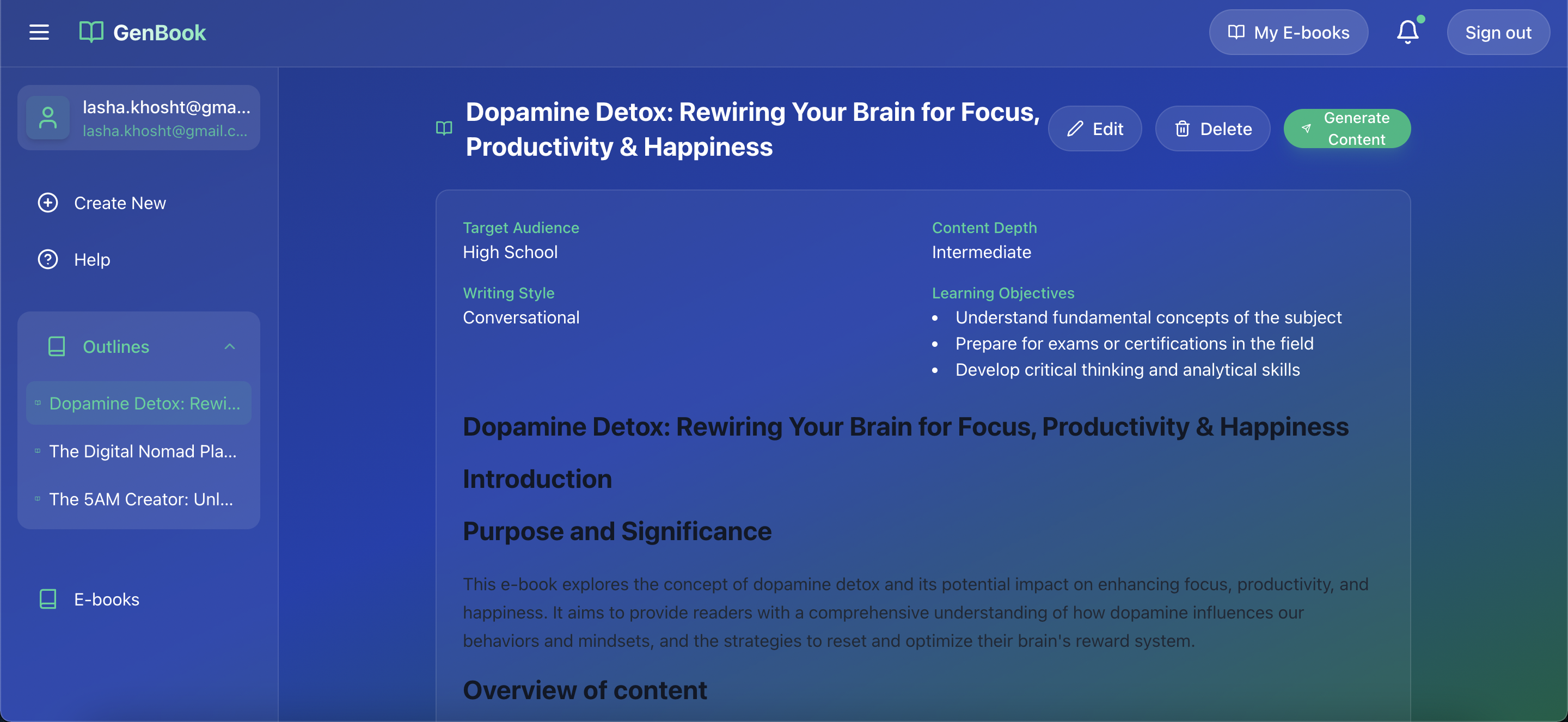The width and height of the screenshot is (1568, 722).
Task: Open the E-books sidebar section
Action: (139, 599)
